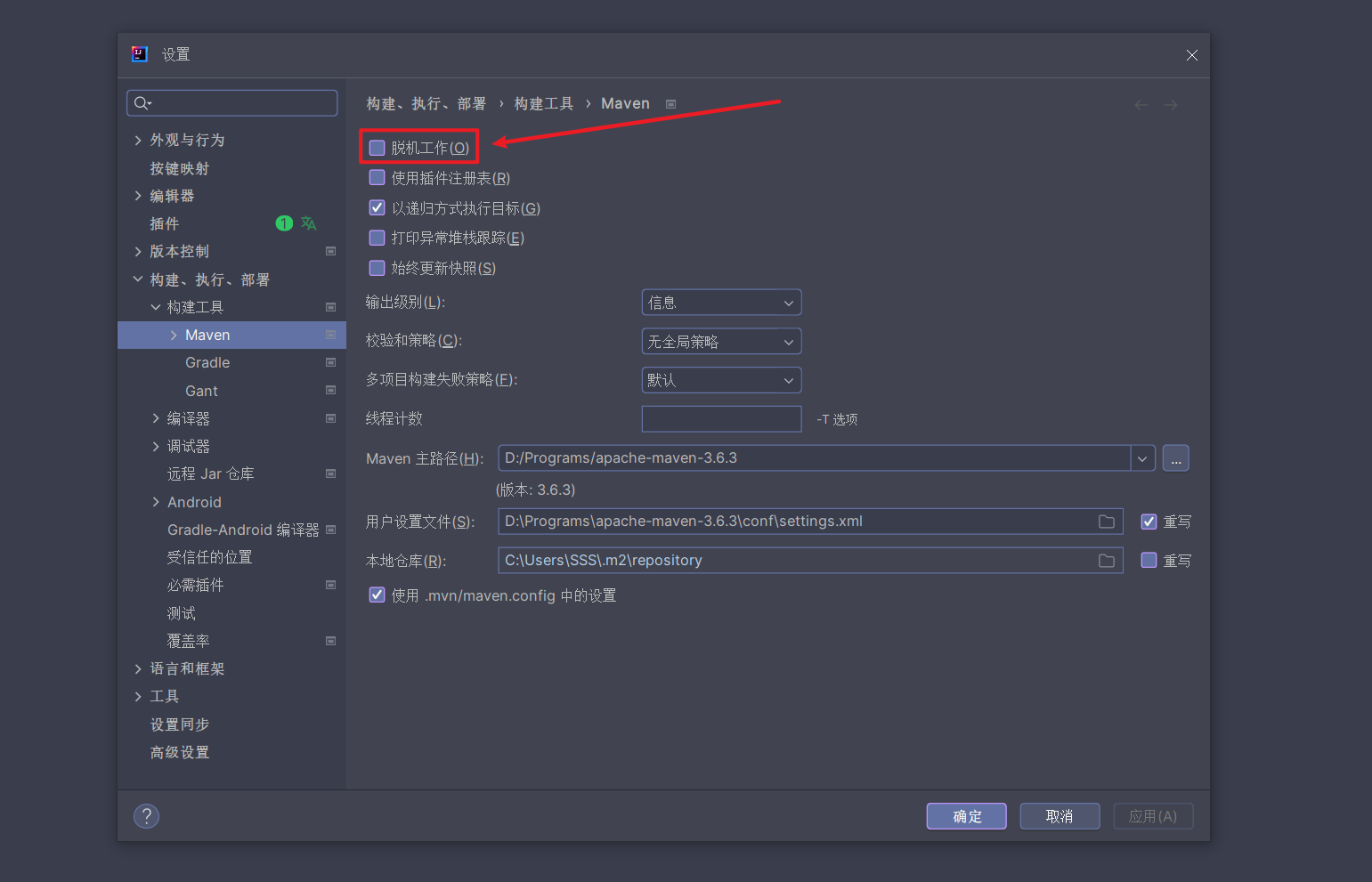Open folder browser for 本地仓库
1372x882 pixels.
pos(1107,561)
